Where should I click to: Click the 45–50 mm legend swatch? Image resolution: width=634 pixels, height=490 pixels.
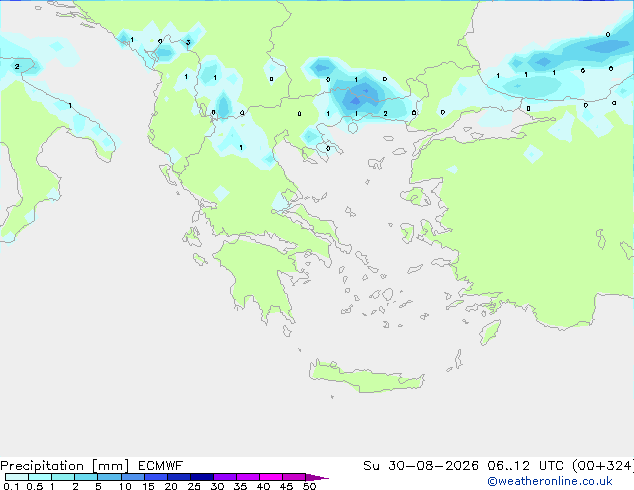(x=294, y=477)
